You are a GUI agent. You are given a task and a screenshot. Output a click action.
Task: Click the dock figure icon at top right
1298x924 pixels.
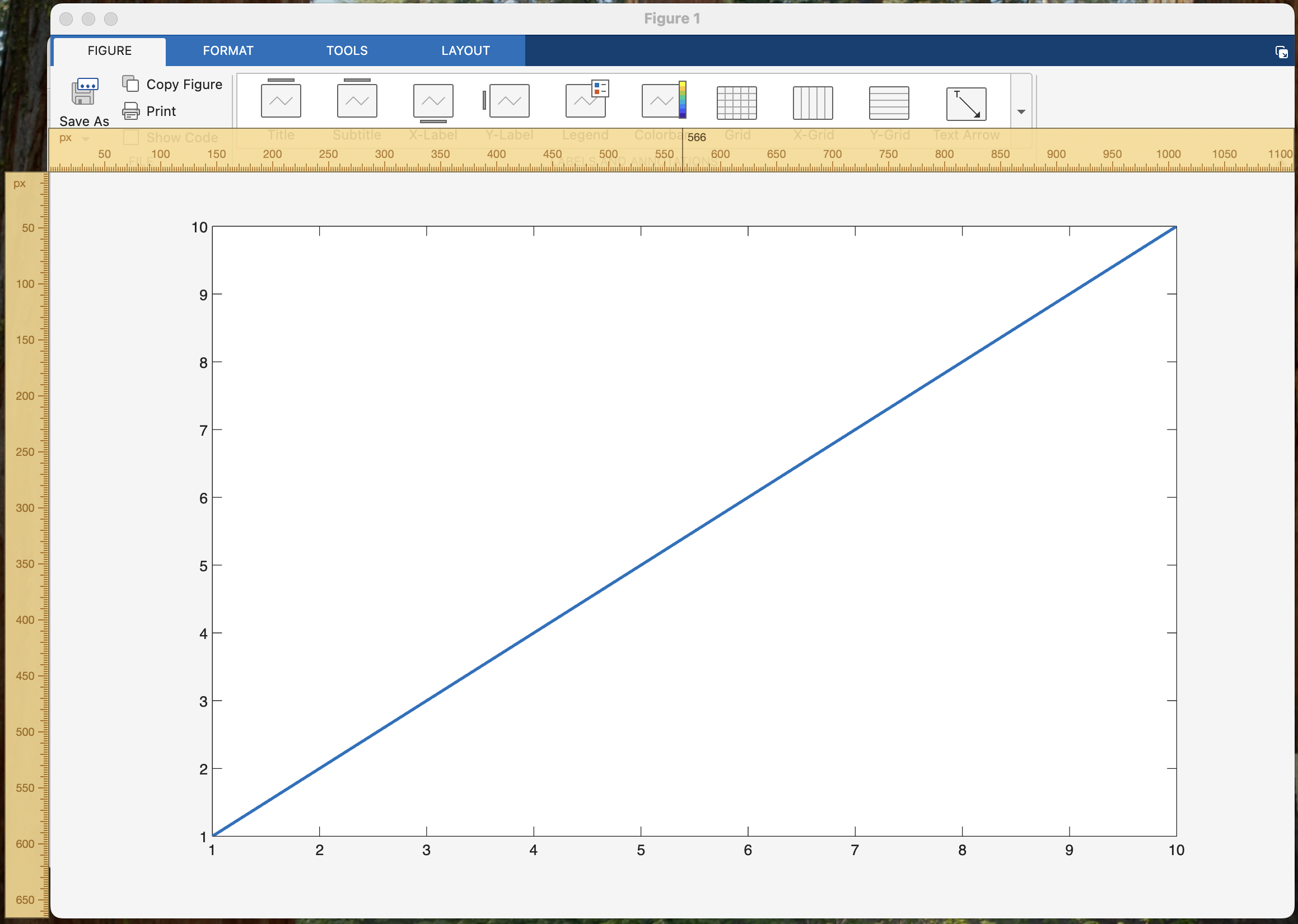pyautogui.click(x=1281, y=52)
